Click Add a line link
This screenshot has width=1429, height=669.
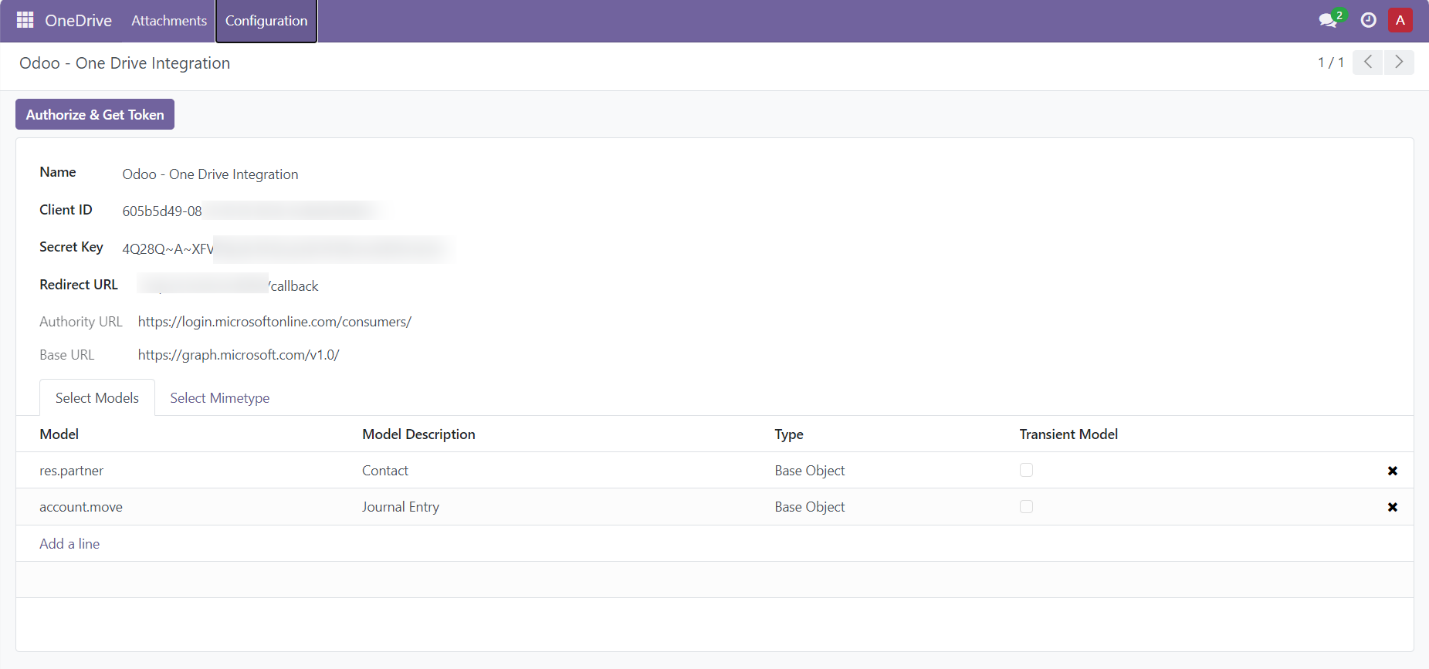[69, 544]
